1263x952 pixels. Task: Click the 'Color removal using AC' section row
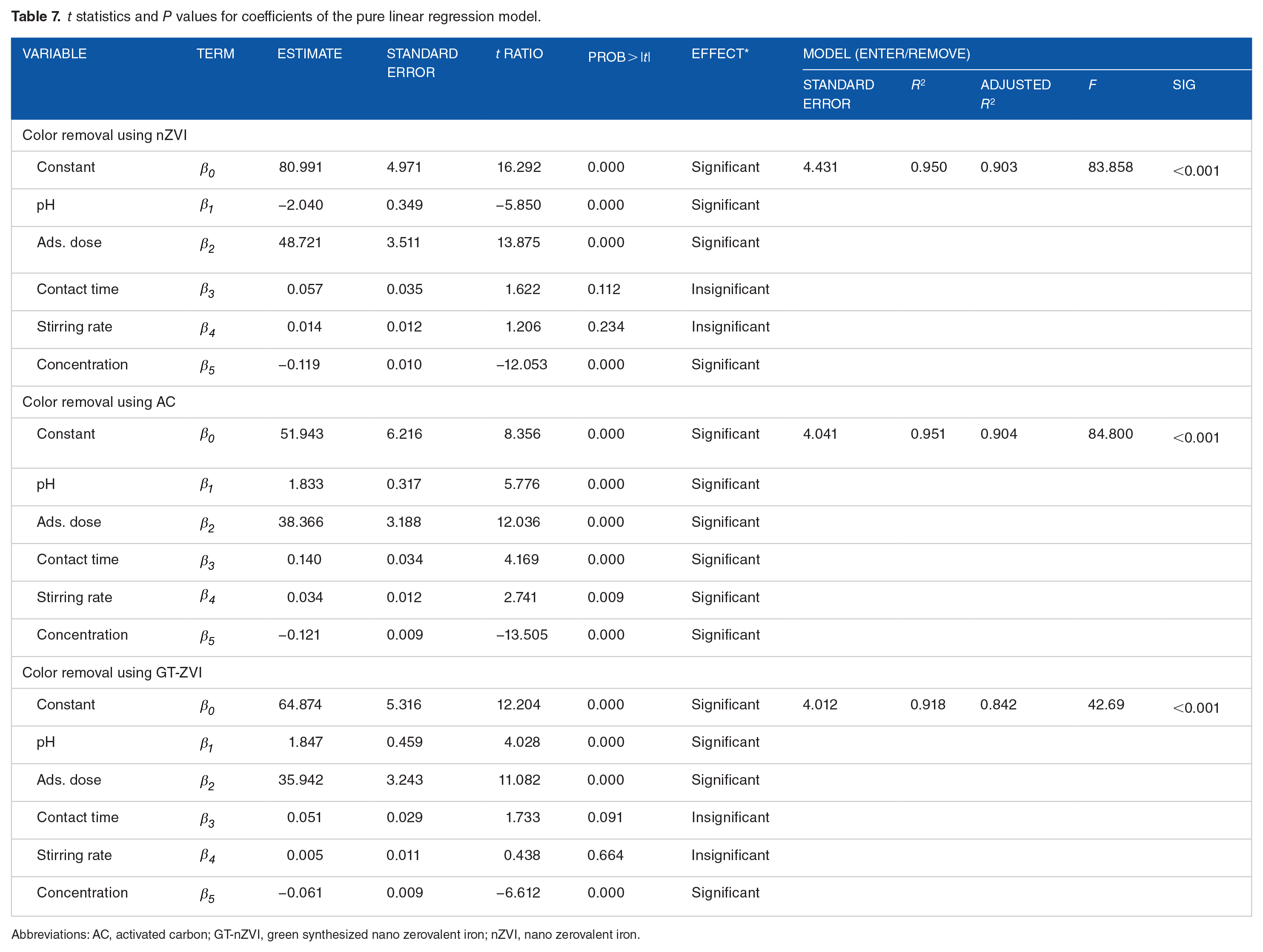(x=99, y=402)
